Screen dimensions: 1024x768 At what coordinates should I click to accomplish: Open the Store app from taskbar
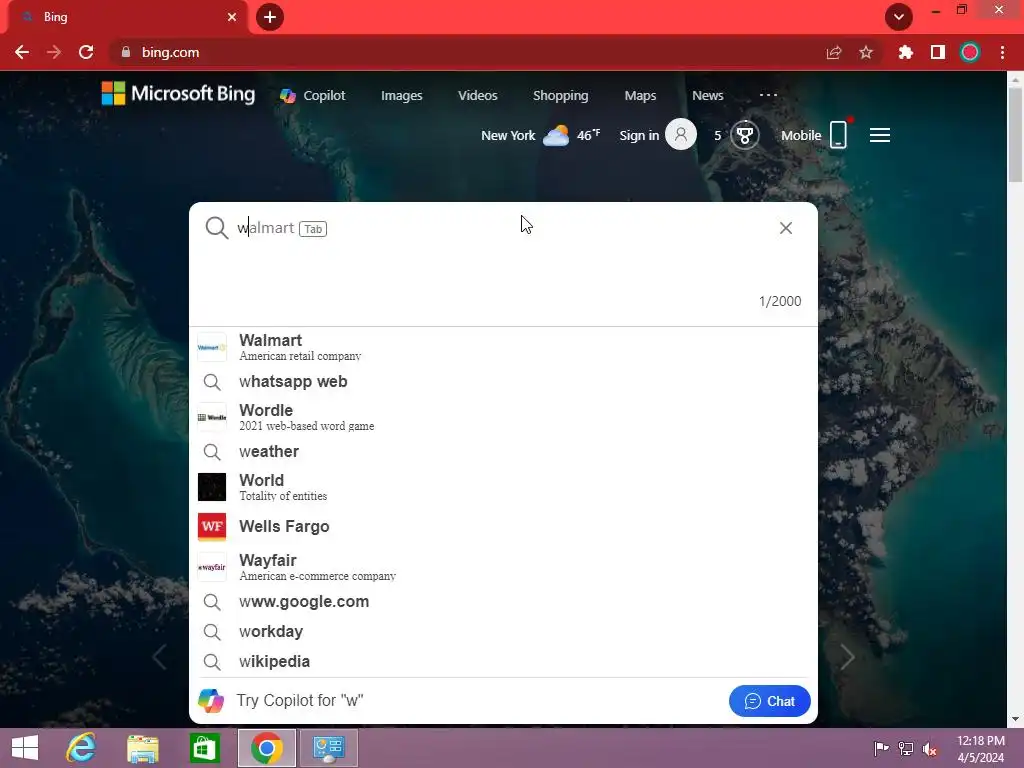coord(204,748)
